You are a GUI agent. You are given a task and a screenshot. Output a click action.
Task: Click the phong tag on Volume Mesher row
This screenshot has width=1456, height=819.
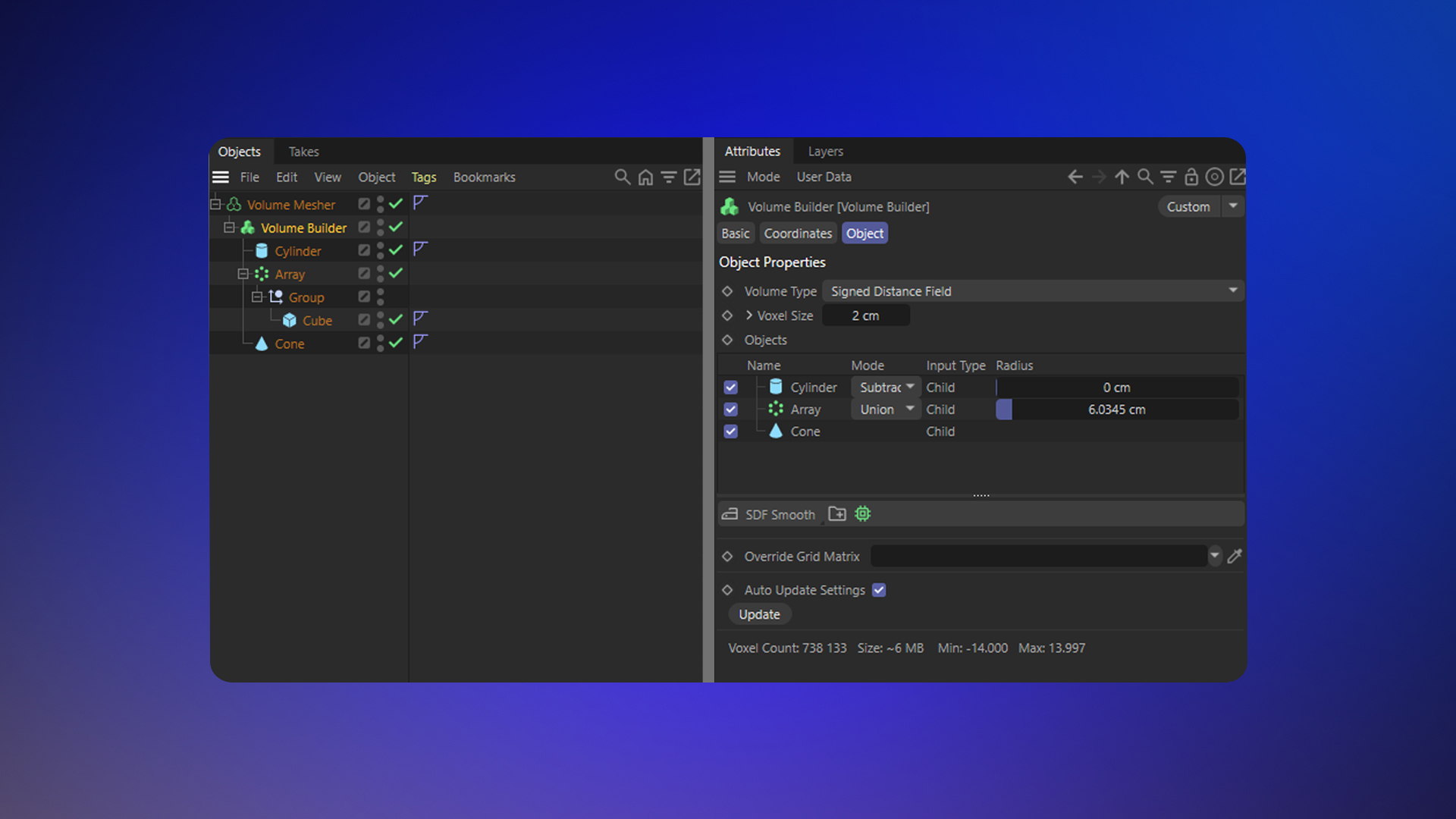coord(421,202)
